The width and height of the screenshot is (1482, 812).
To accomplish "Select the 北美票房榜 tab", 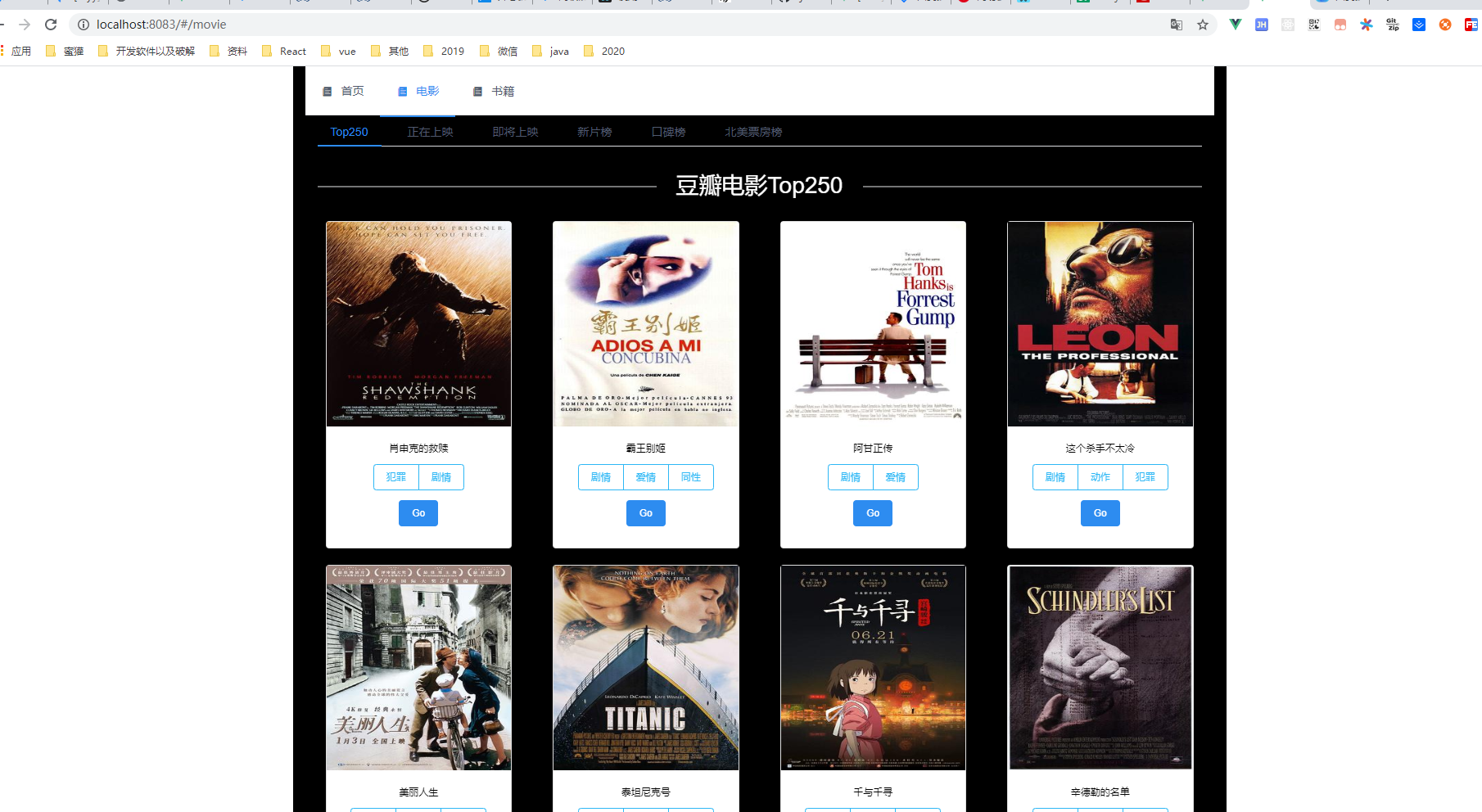I will tap(753, 132).
